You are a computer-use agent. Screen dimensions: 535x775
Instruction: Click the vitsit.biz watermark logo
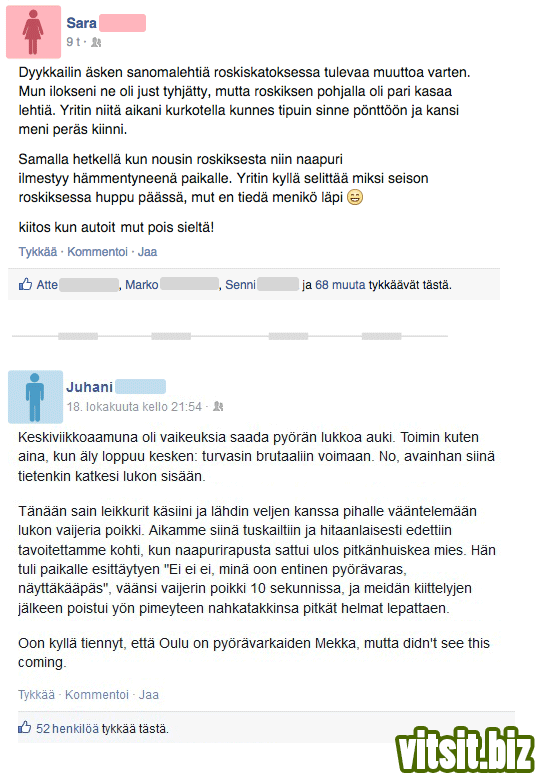pos(465,751)
